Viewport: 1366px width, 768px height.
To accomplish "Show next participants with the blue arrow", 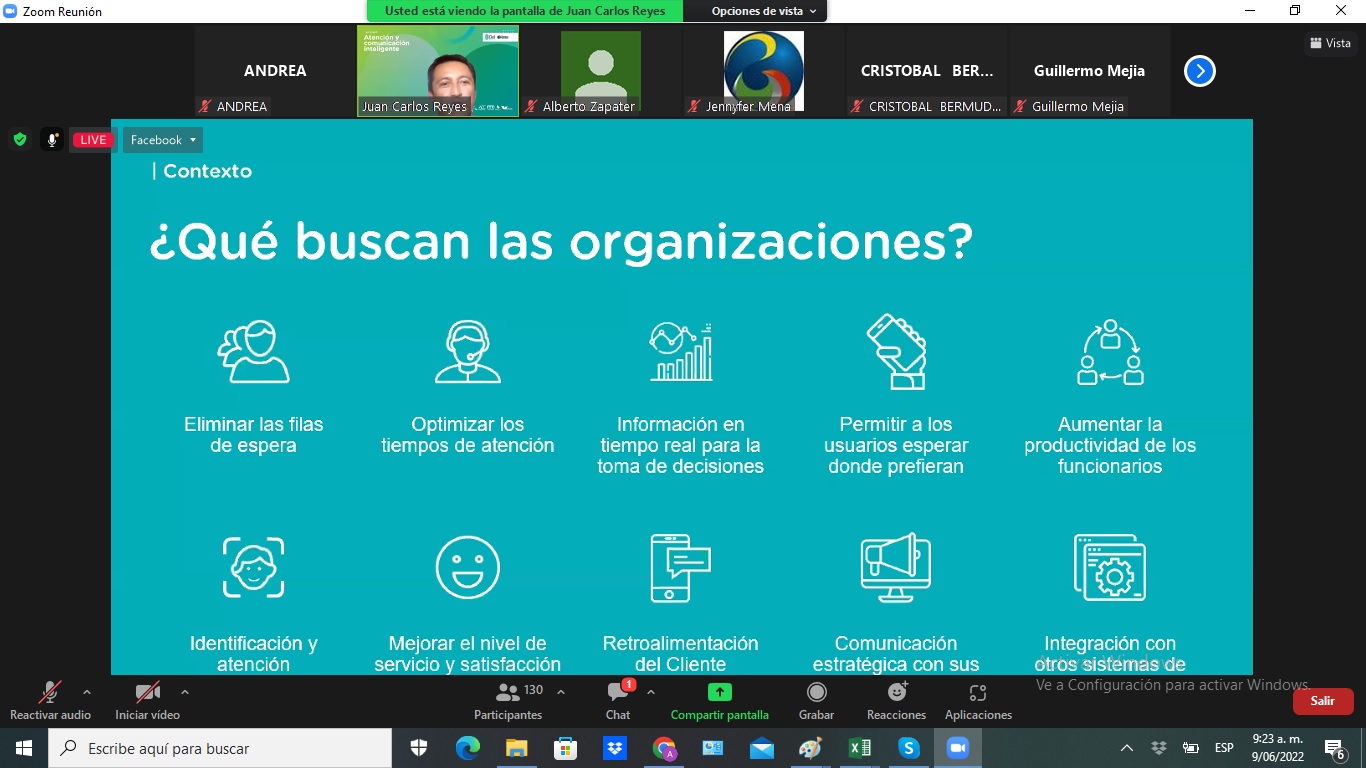I will [1200, 71].
